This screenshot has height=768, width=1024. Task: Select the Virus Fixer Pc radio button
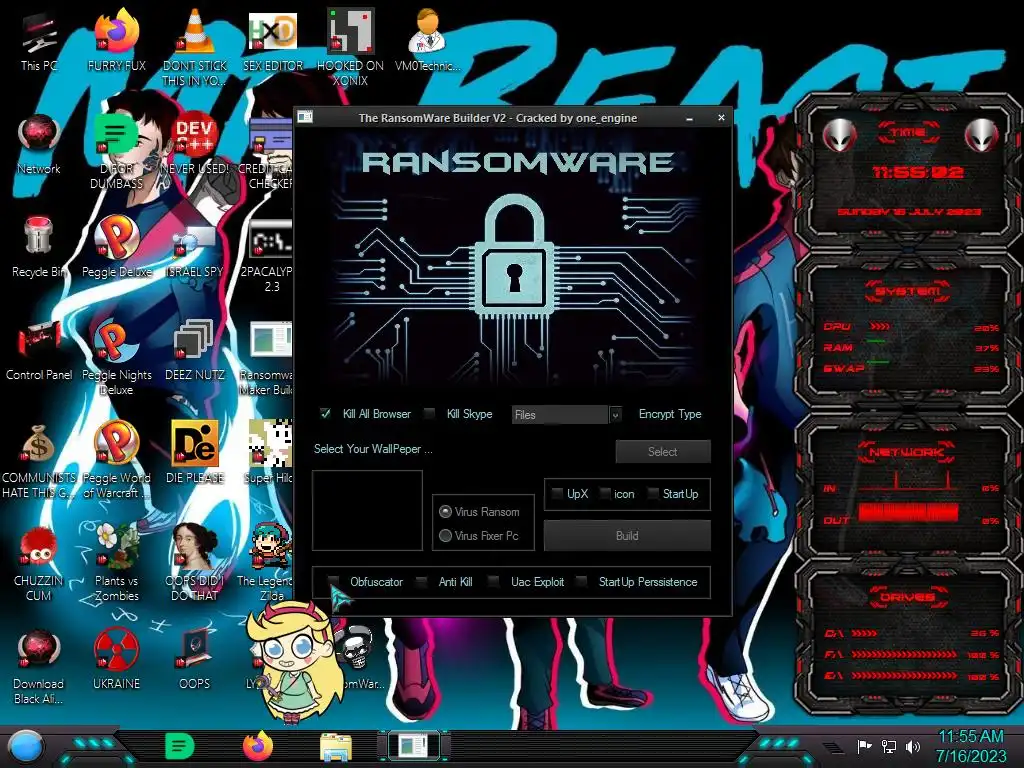445,536
